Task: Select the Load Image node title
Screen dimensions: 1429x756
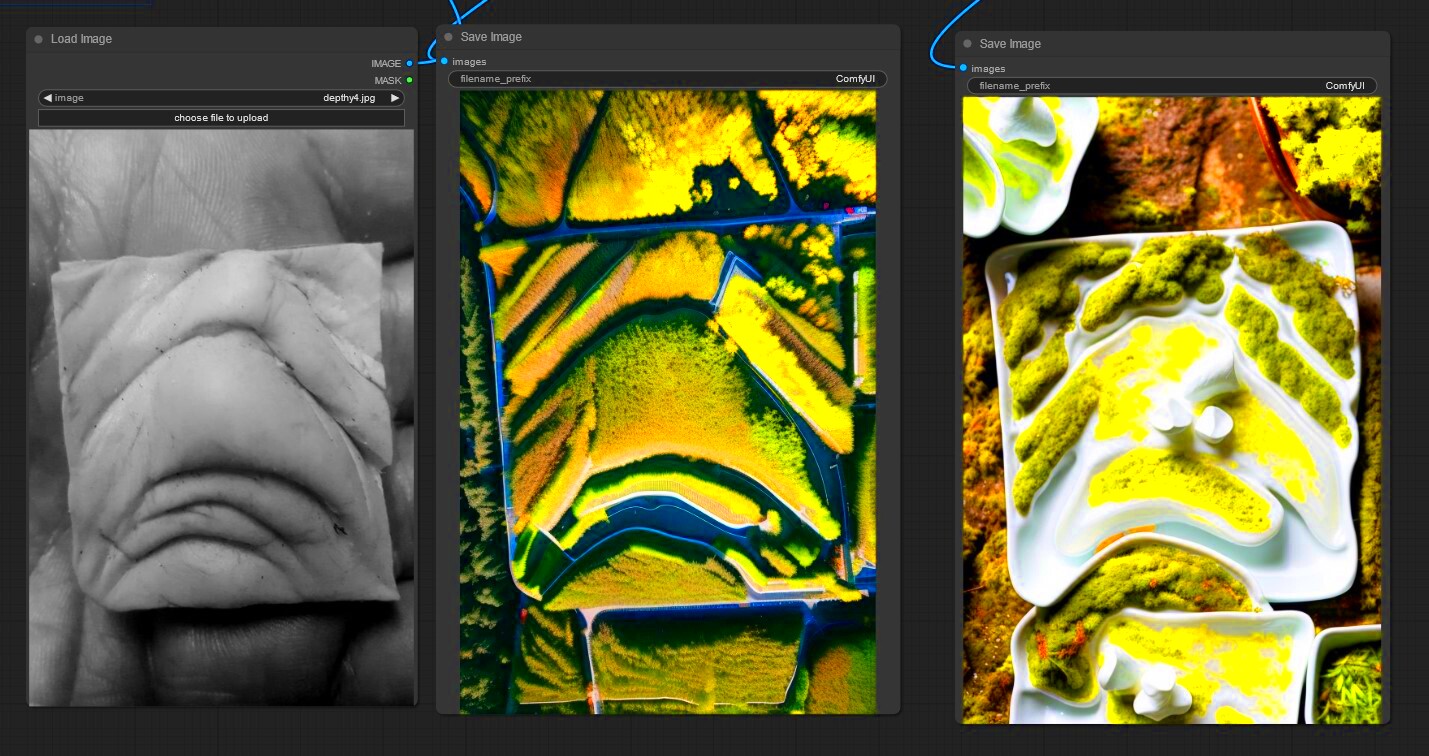Action: coord(81,39)
